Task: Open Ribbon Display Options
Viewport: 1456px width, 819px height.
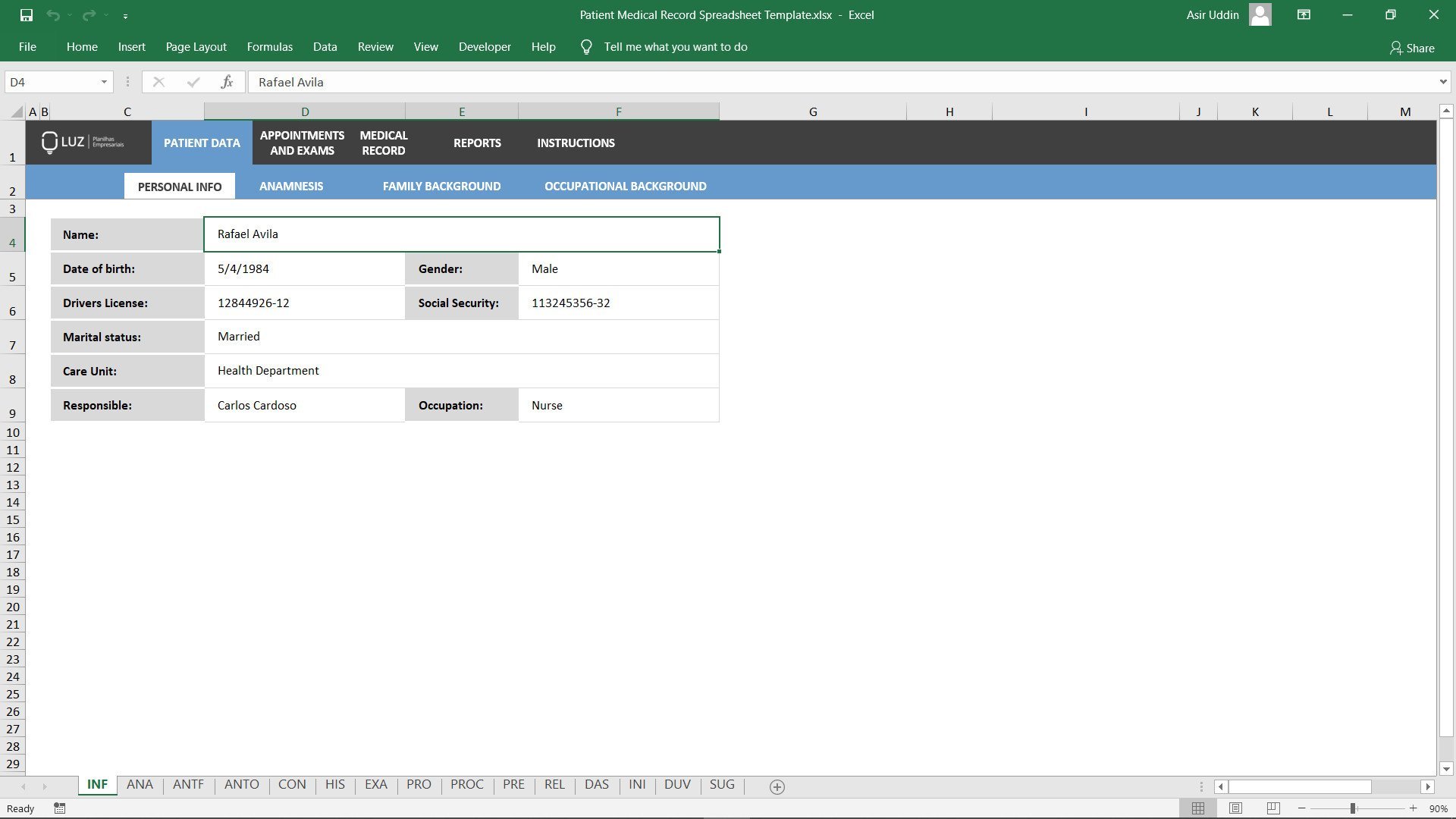Action: (x=1304, y=14)
